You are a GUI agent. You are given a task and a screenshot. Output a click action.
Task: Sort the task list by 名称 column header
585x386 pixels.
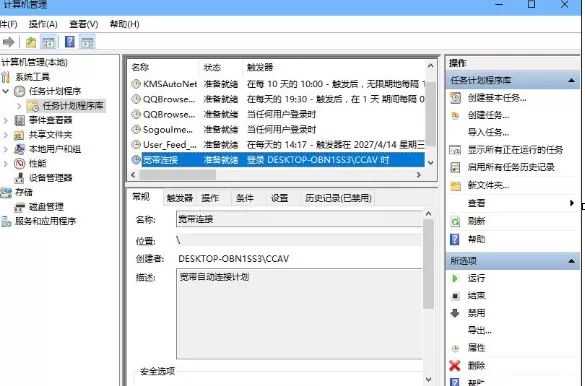click(x=163, y=67)
